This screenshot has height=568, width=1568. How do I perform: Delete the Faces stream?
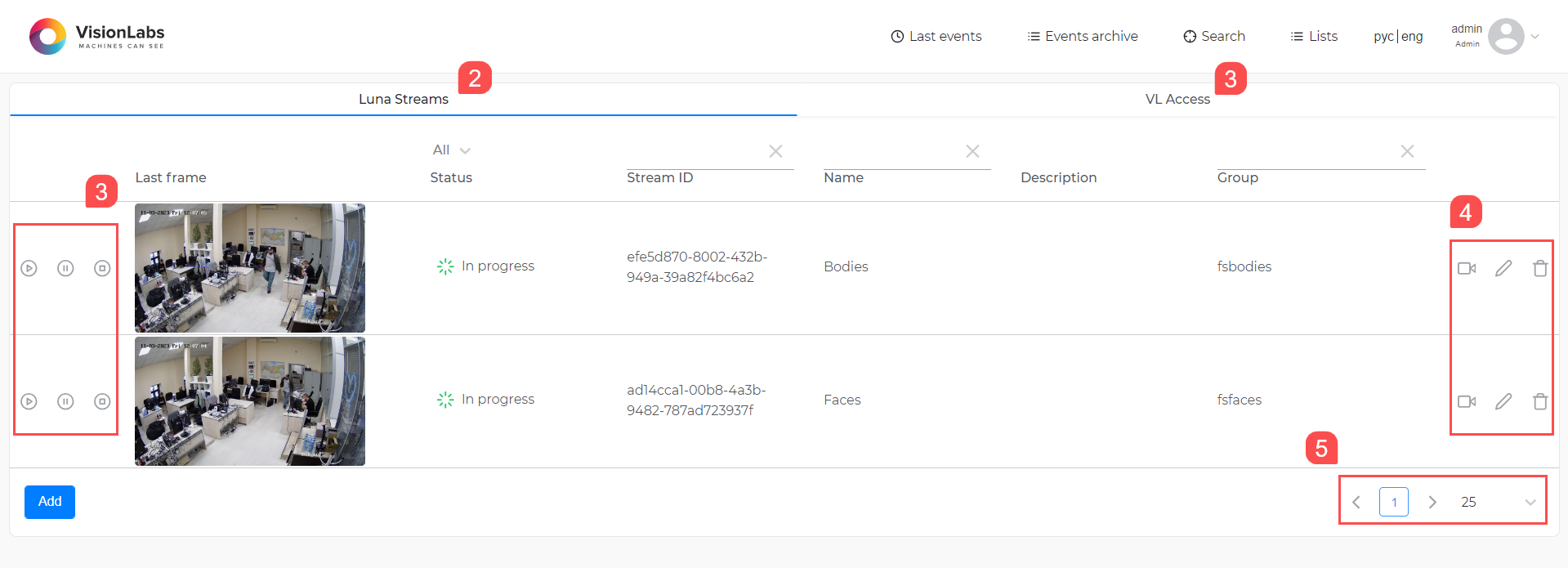tap(1540, 401)
